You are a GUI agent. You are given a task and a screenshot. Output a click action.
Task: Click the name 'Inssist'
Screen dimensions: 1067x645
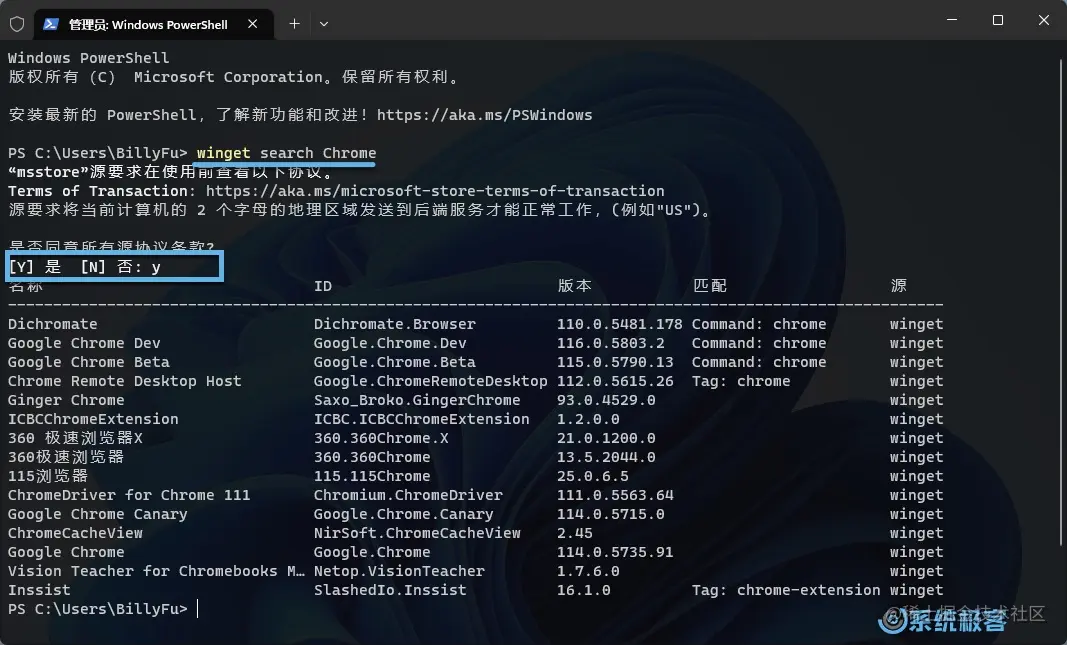coord(39,591)
